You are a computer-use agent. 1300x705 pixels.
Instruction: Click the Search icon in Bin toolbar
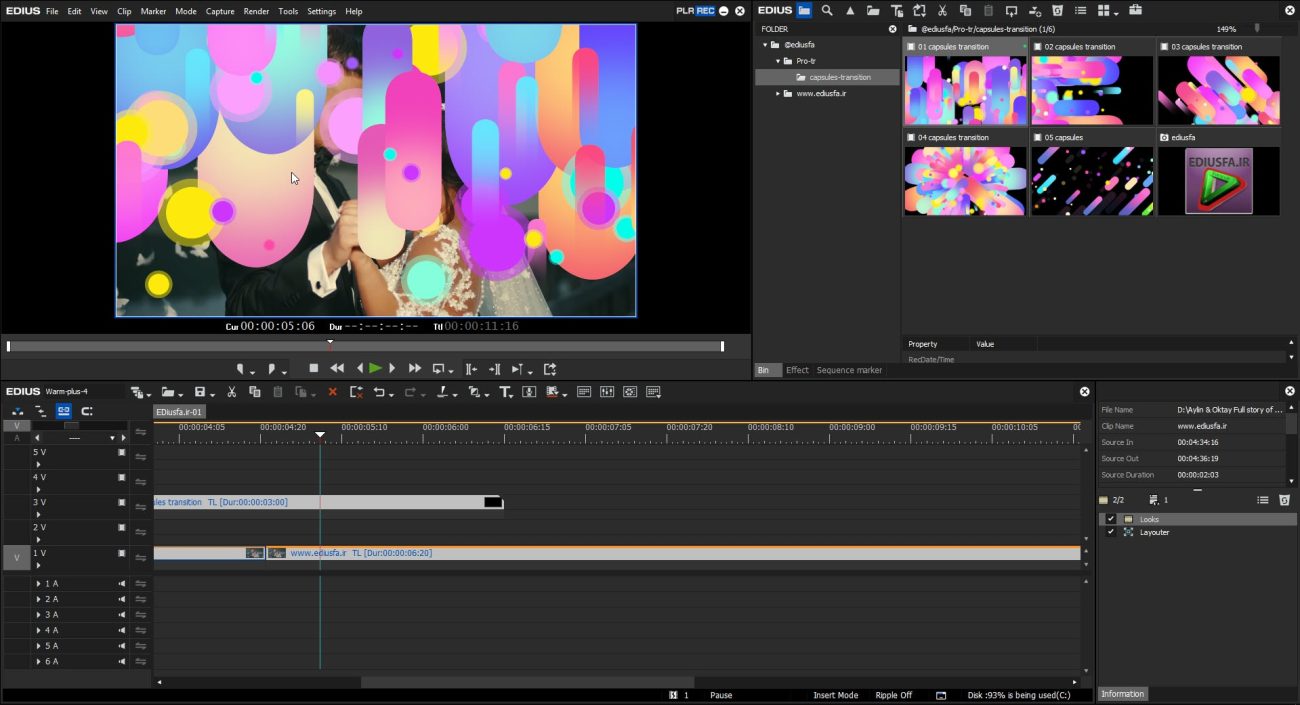coord(827,10)
